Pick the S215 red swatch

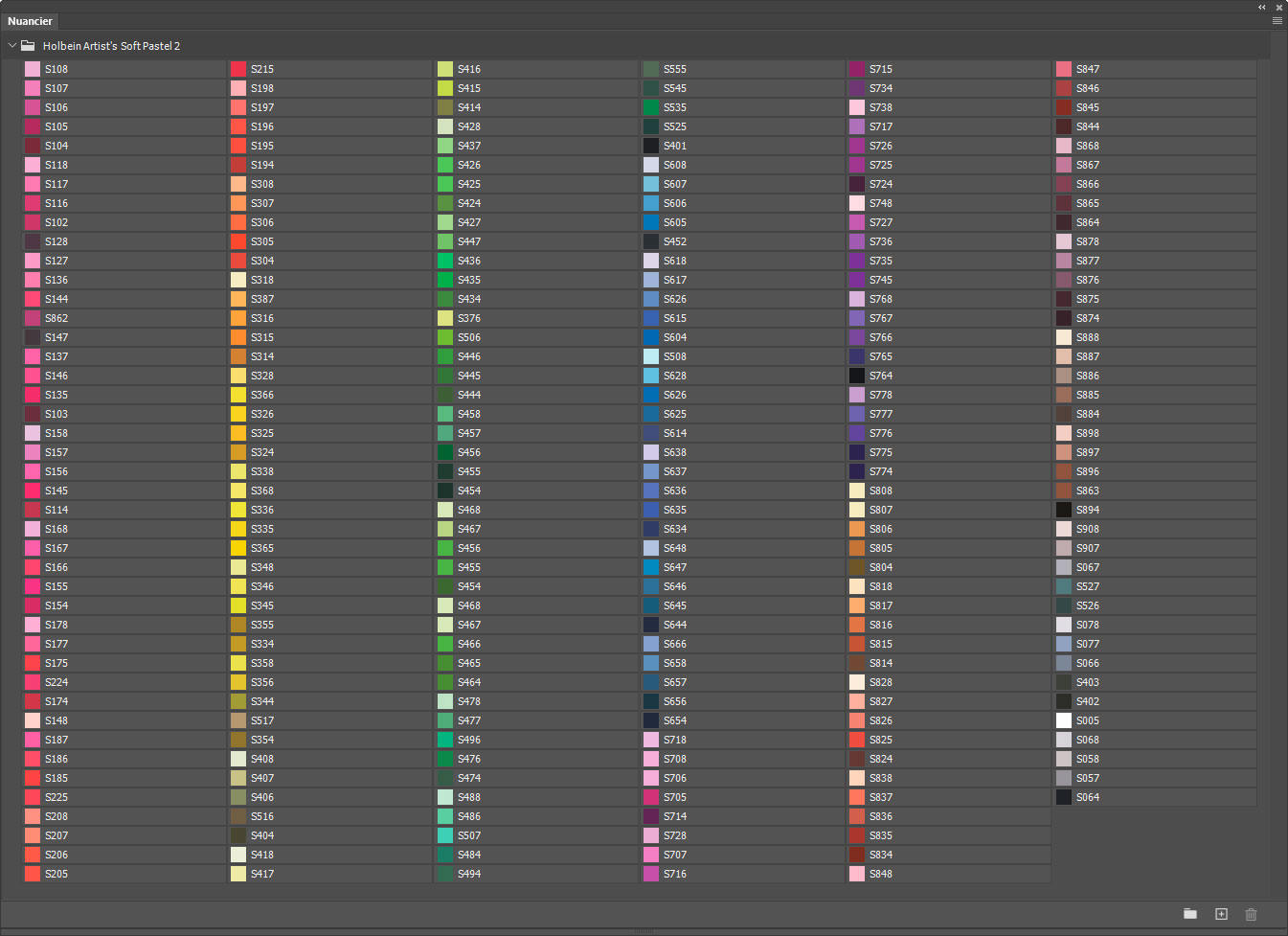coord(238,69)
